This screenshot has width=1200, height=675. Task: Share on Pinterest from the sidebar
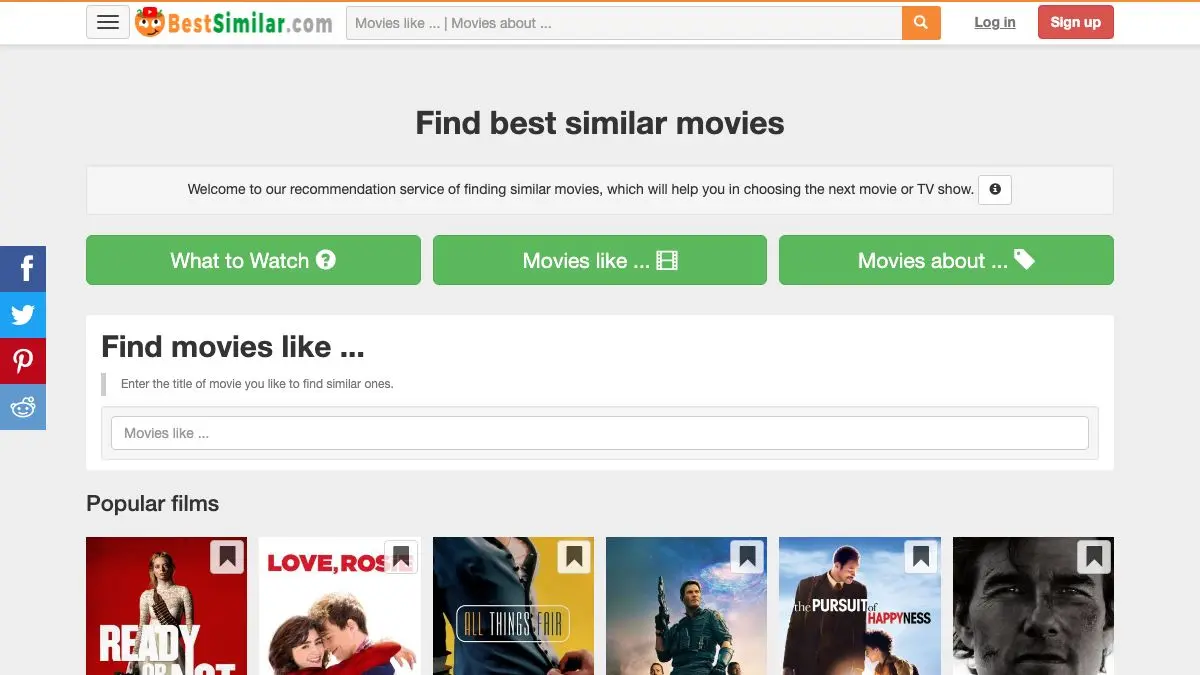pos(23,361)
